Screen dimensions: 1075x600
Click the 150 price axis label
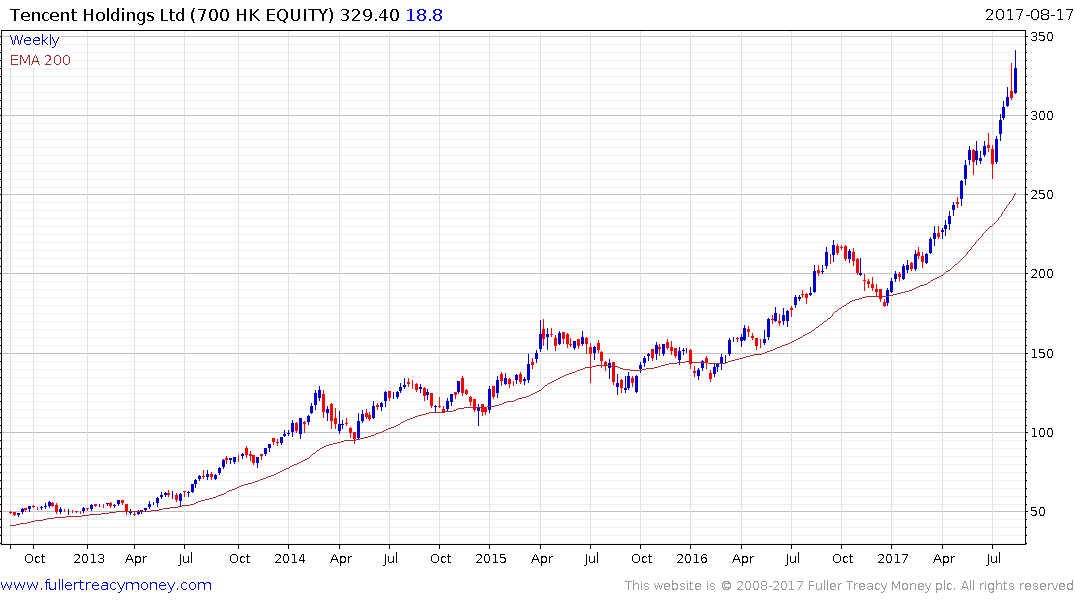tap(1042, 353)
